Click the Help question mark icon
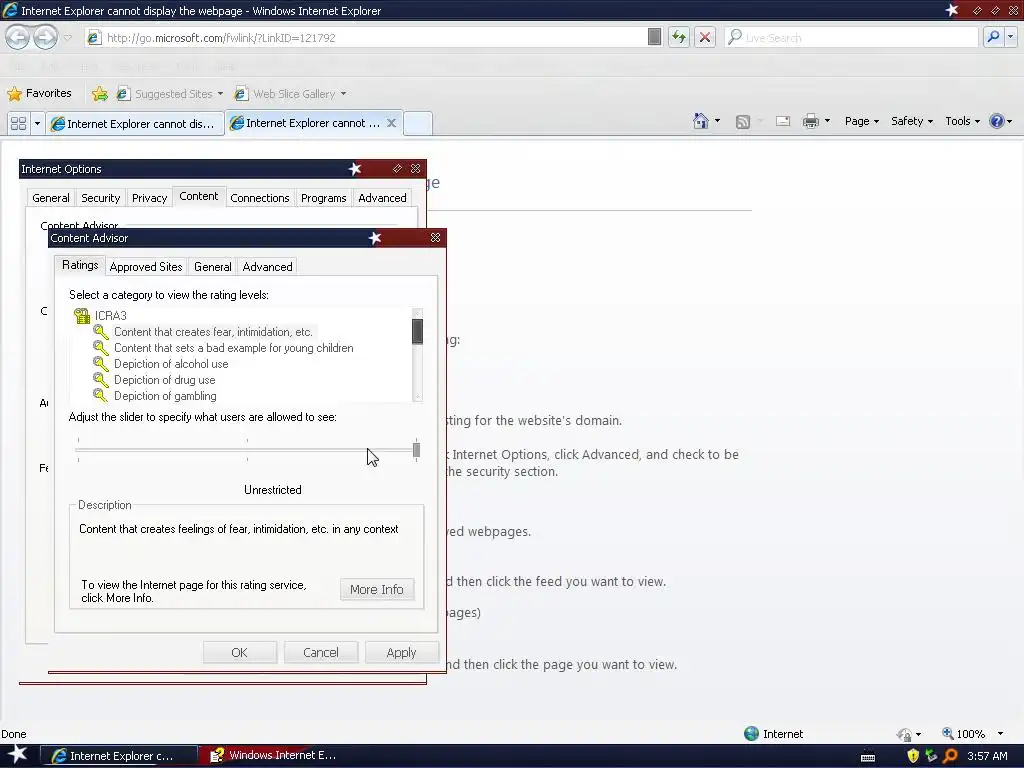Image resolution: width=1024 pixels, height=768 pixels. [x=997, y=121]
